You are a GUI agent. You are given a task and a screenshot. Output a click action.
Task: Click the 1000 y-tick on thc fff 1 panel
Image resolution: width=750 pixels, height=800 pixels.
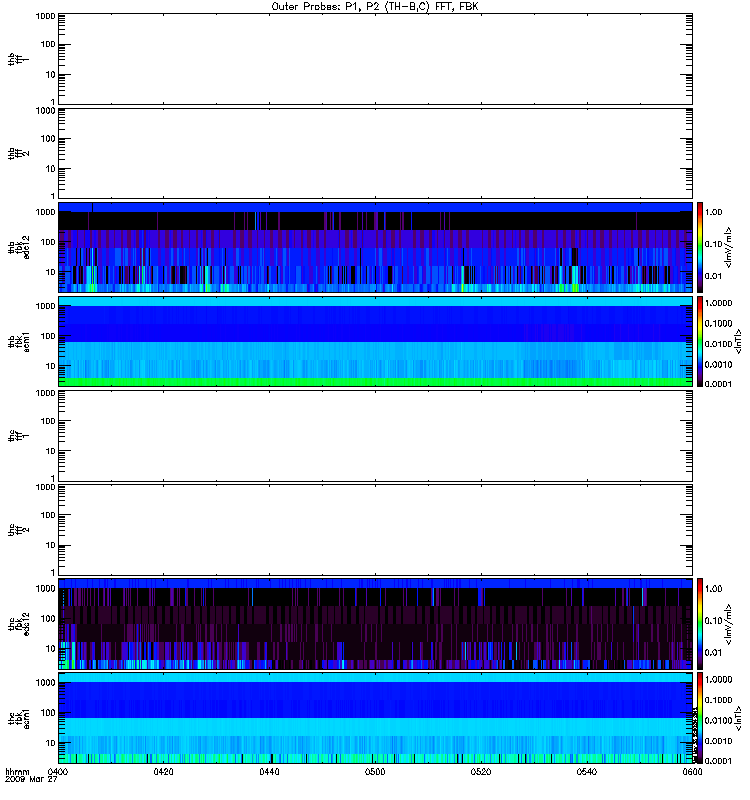click(45, 393)
